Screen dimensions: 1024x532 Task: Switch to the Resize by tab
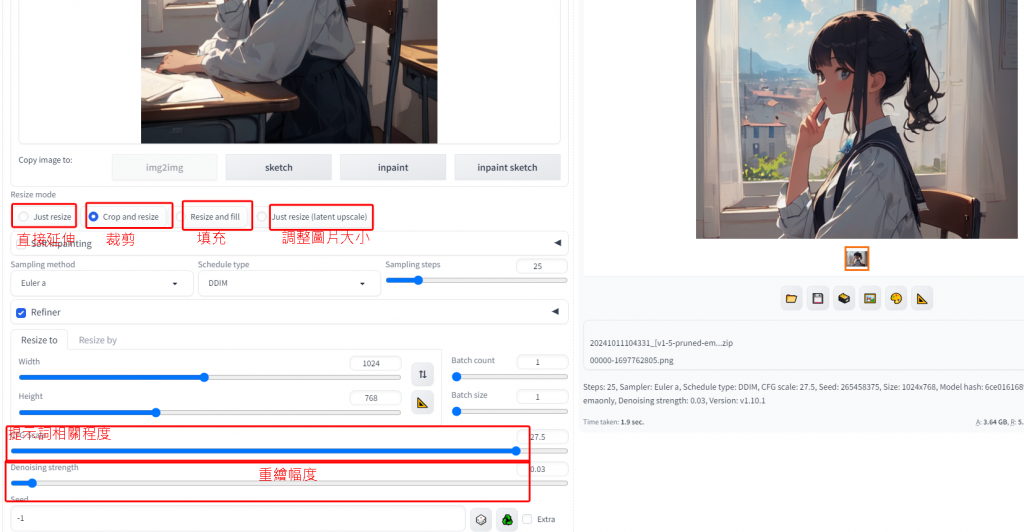(x=98, y=340)
